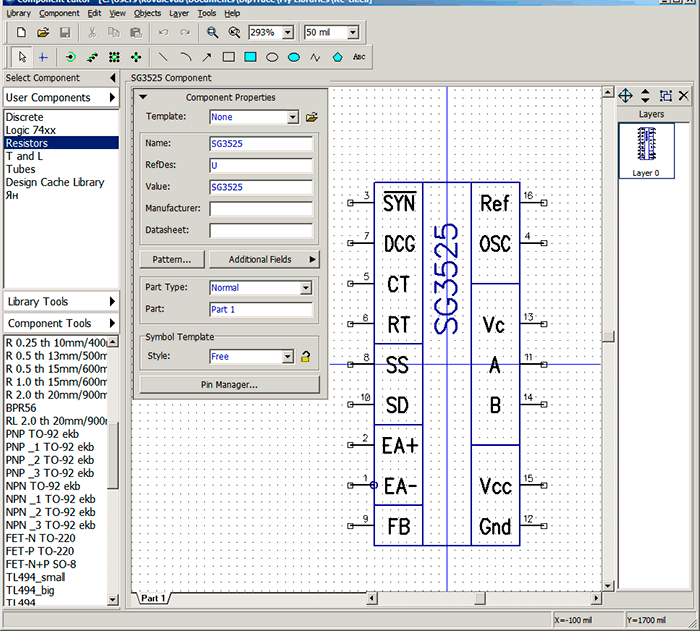Viewport: 700px width, 631px height.
Task: Open a library file with the folder icon
Action: (43, 33)
